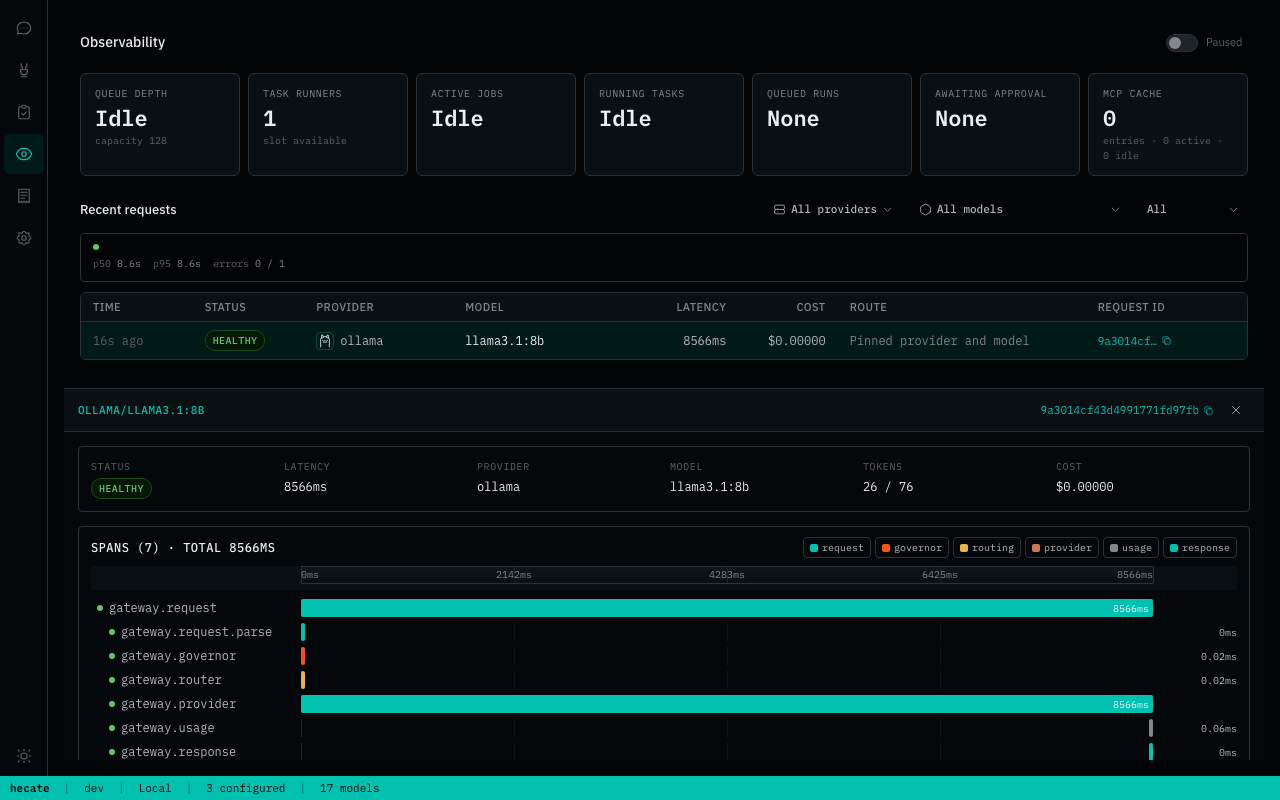Click 3 configured in status bar

[x=246, y=788]
